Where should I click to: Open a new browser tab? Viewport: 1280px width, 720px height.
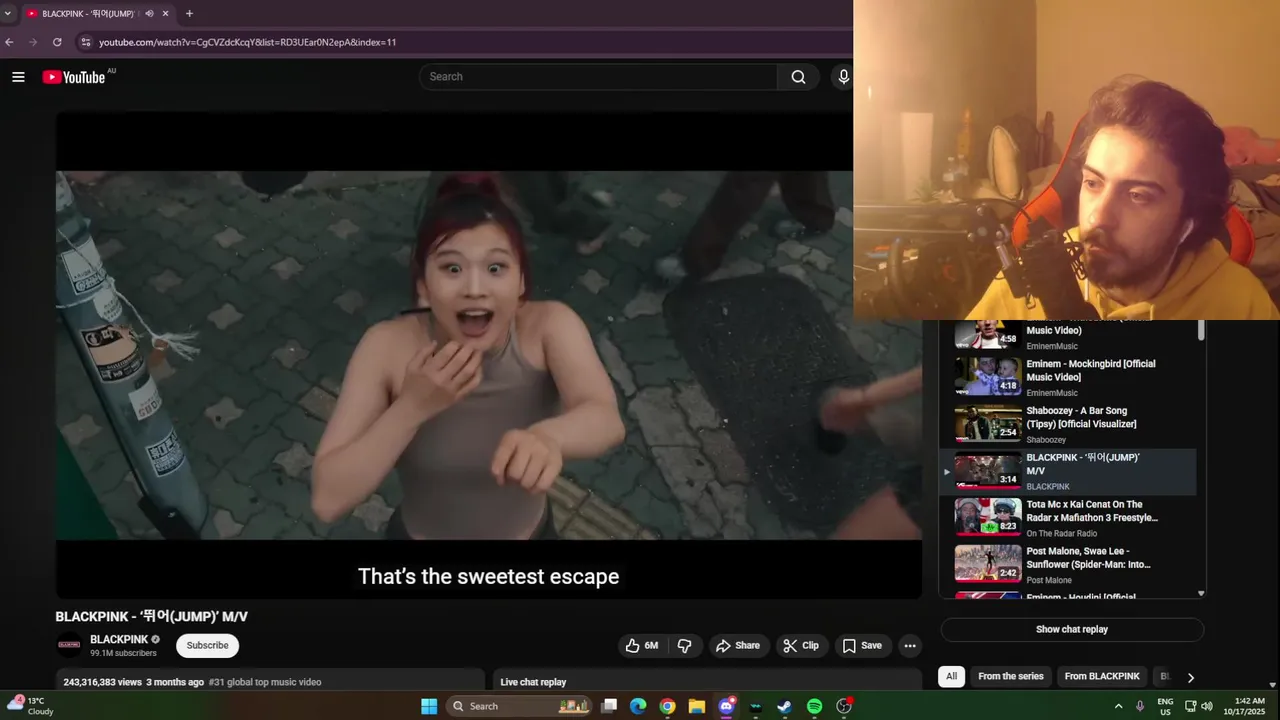tap(189, 13)
